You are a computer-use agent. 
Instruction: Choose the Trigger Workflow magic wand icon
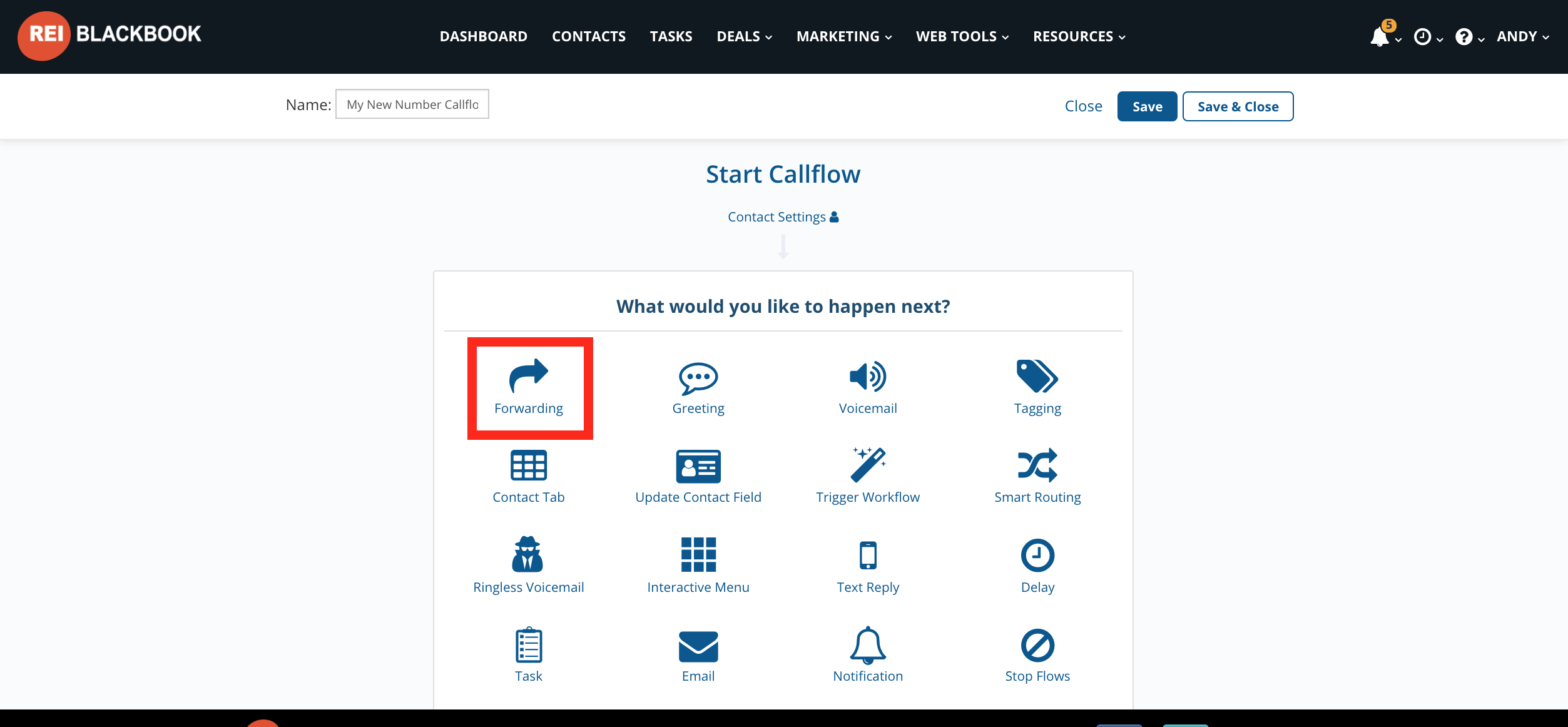click(868, 465)
